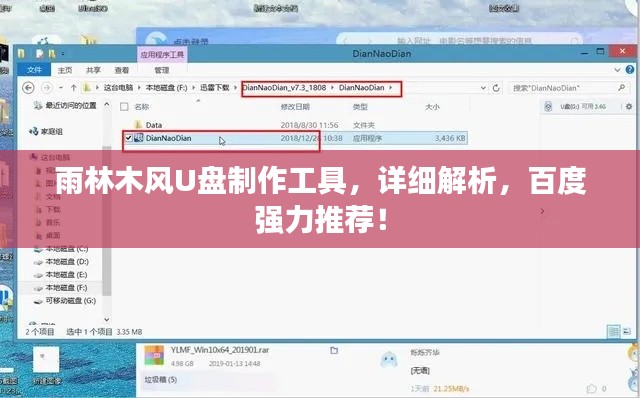Refresh the DianNaoDian folder view
Image resolution: width=640 pixels, height=398 pixels.
[x=496, y=88]
